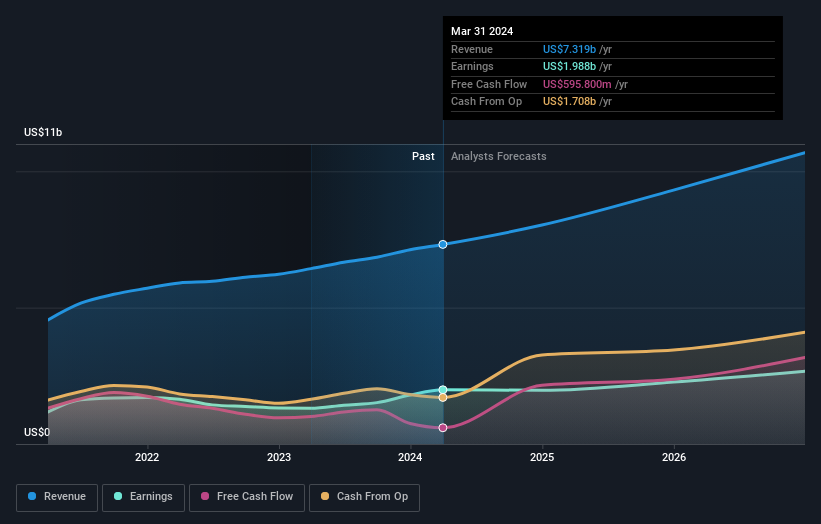821x524 pixels.
Task: Click the teal Earnings legend dot
Action: [118, 496]
